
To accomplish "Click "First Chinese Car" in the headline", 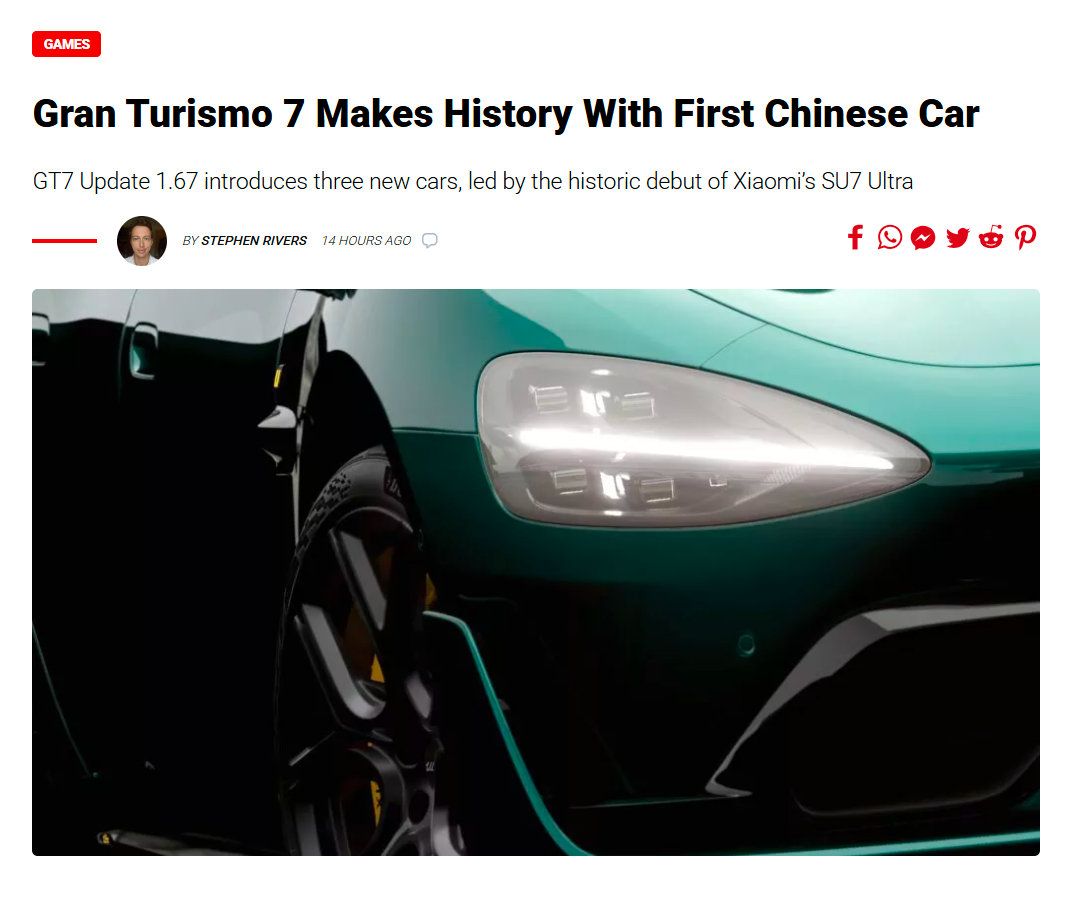I will pos(826,113).
